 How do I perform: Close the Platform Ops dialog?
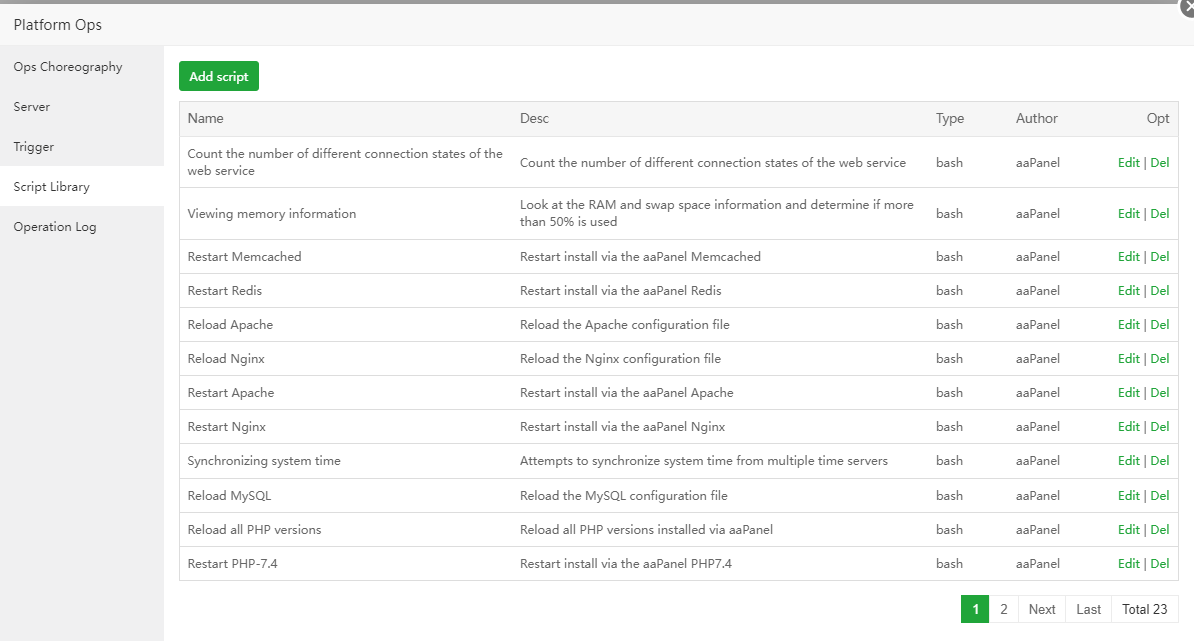[x=1187, y=5]
